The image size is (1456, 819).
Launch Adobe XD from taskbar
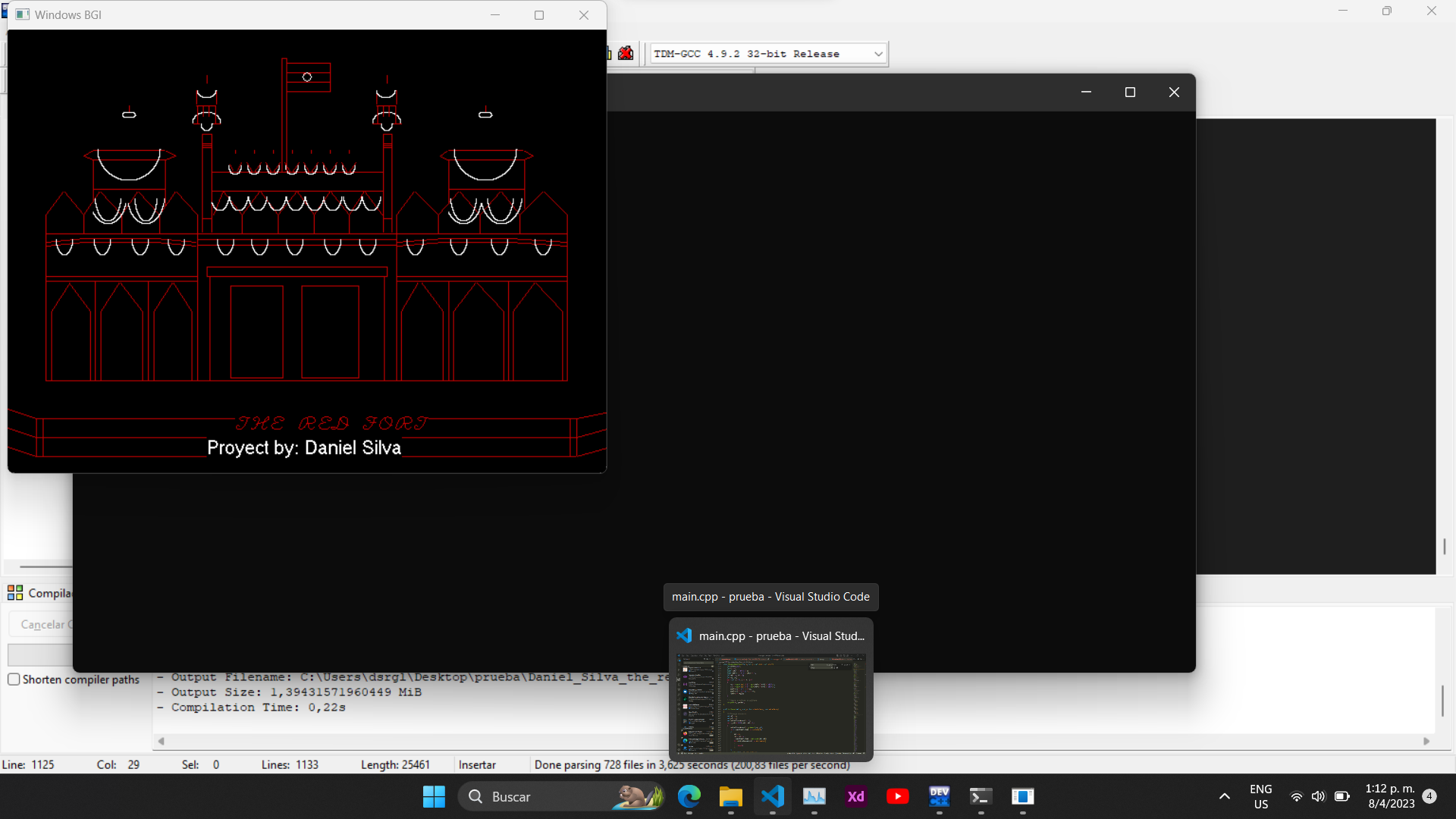click(856, 796)
